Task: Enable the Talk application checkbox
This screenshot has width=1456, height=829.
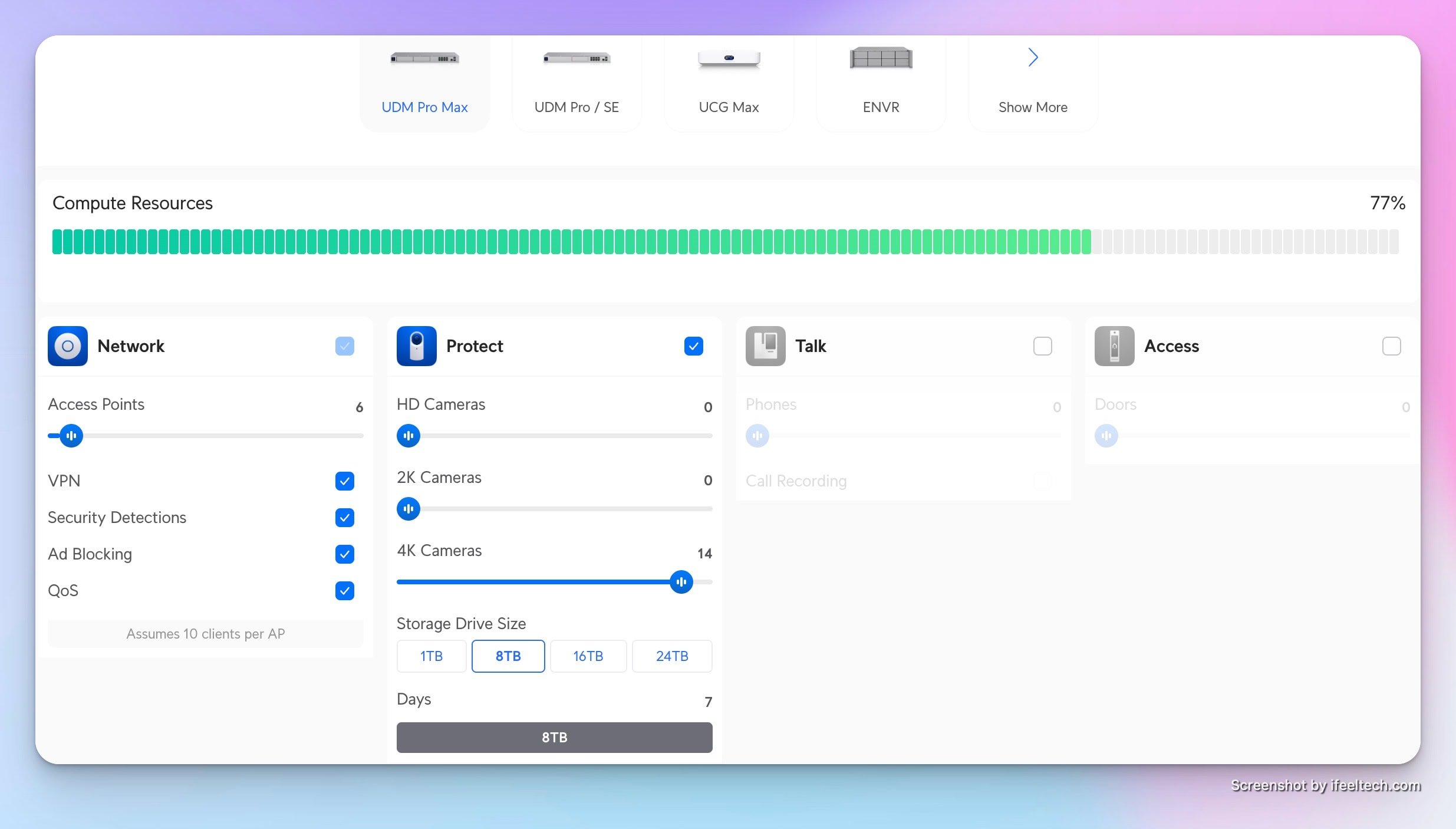Action: pyautogui.click(x=1042, y=346)
